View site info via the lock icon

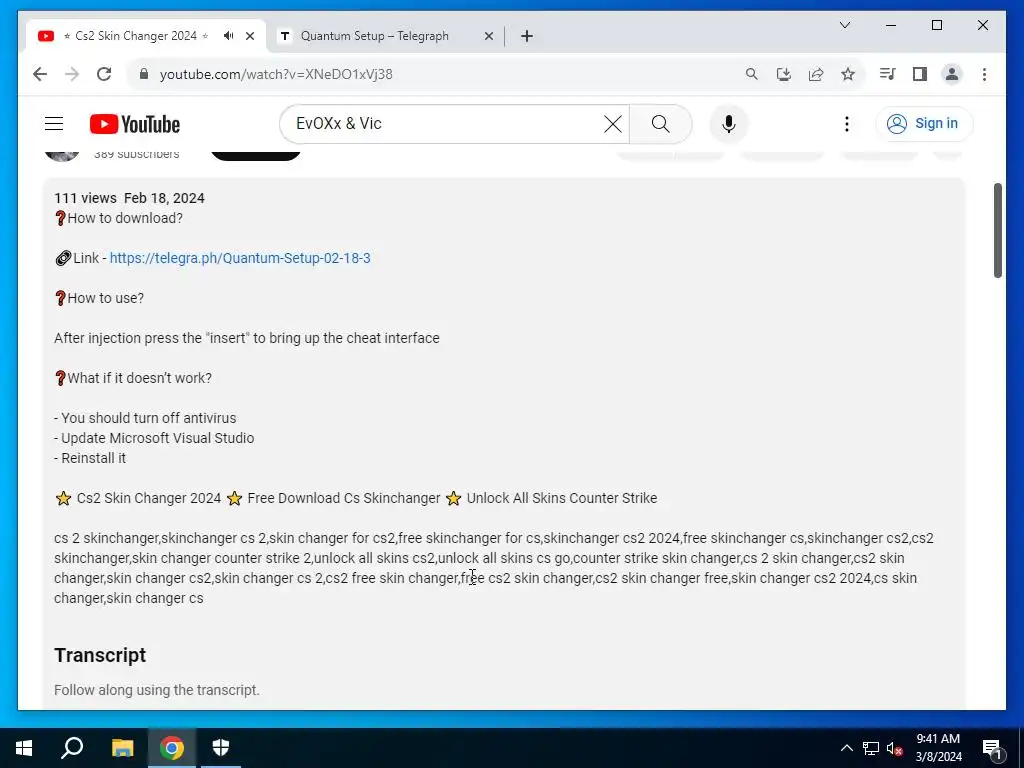pos(144,74)
